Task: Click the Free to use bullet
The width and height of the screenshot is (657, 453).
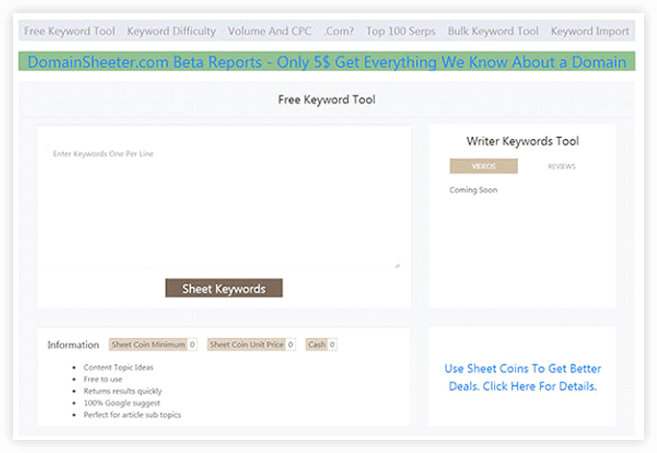Action: pyautogui.click(x=103, y=379)
